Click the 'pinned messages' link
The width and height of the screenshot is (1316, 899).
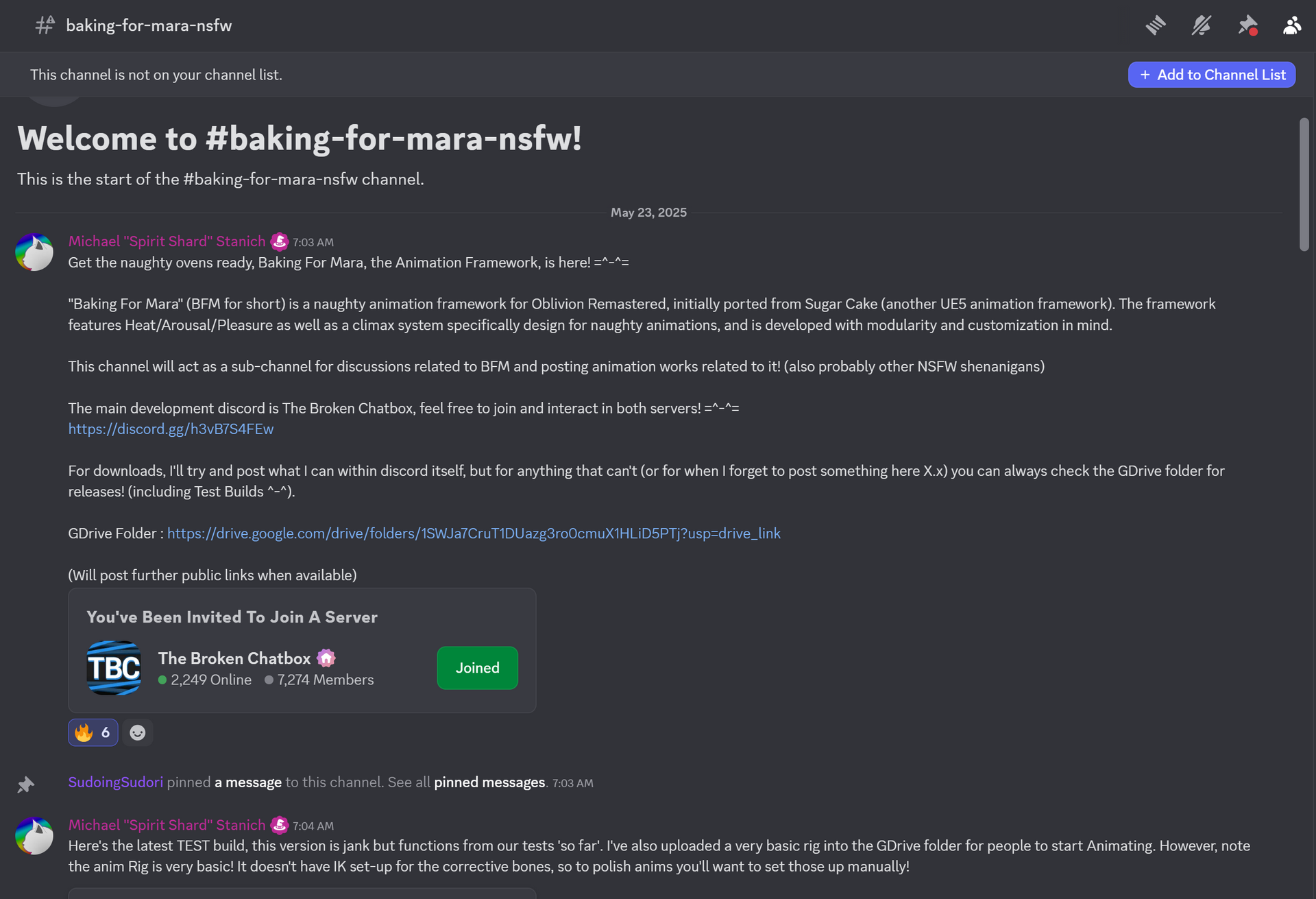click(x=489, y=782)
